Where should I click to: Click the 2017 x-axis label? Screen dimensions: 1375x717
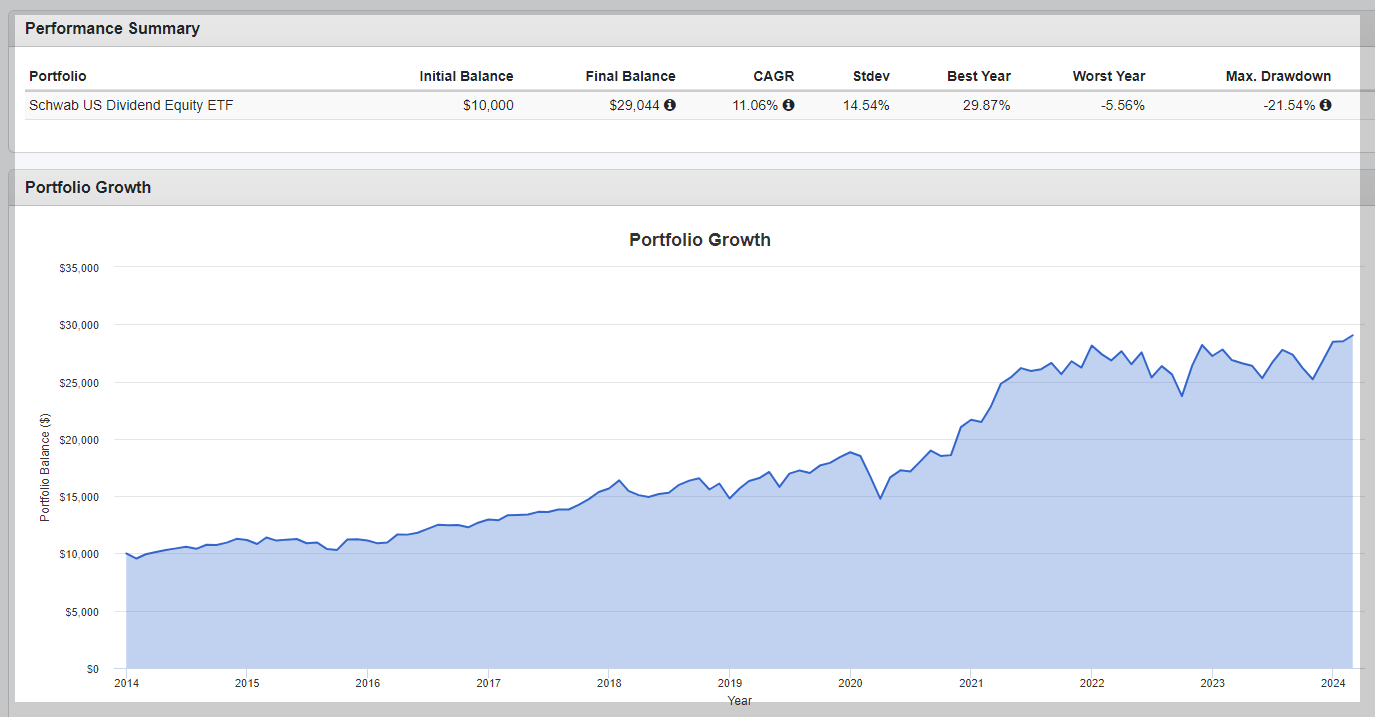488,684
